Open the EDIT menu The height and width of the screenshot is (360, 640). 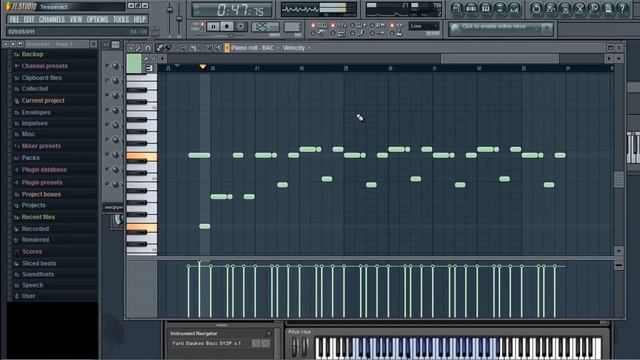coord(29,20)
